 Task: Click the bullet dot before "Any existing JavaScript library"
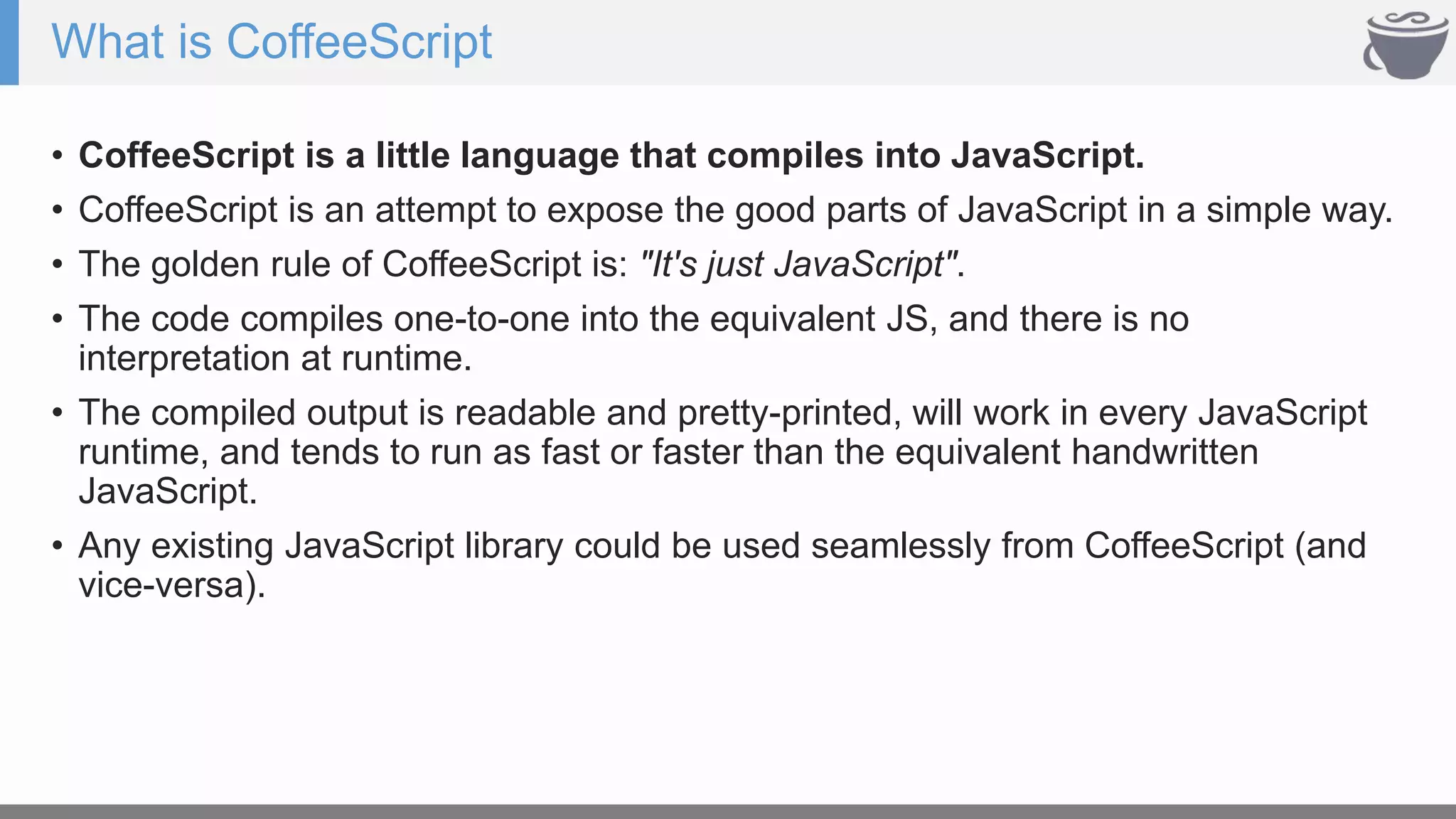(x=58, y=547)
